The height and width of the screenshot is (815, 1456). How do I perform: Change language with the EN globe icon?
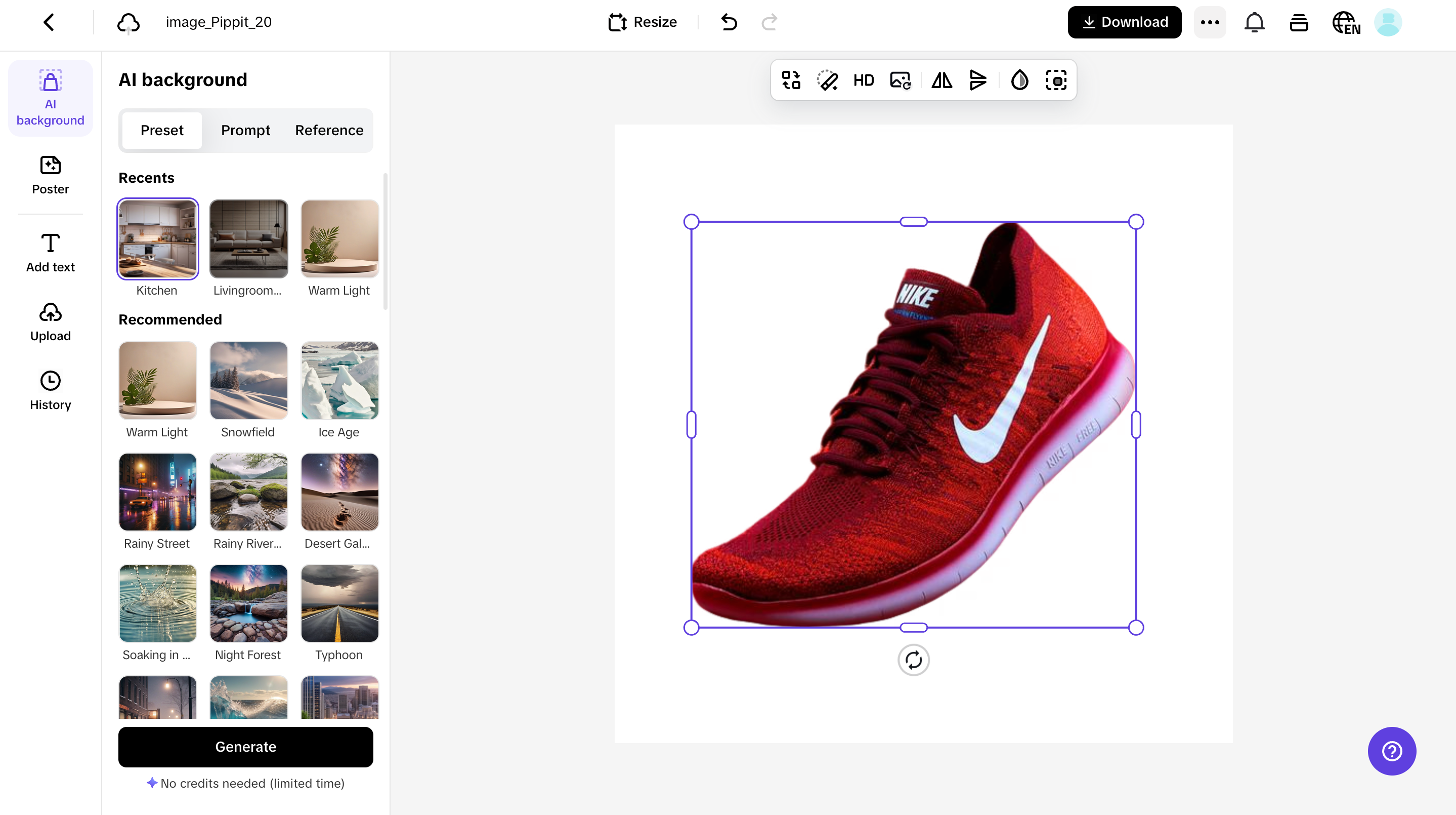point(1346,23)
